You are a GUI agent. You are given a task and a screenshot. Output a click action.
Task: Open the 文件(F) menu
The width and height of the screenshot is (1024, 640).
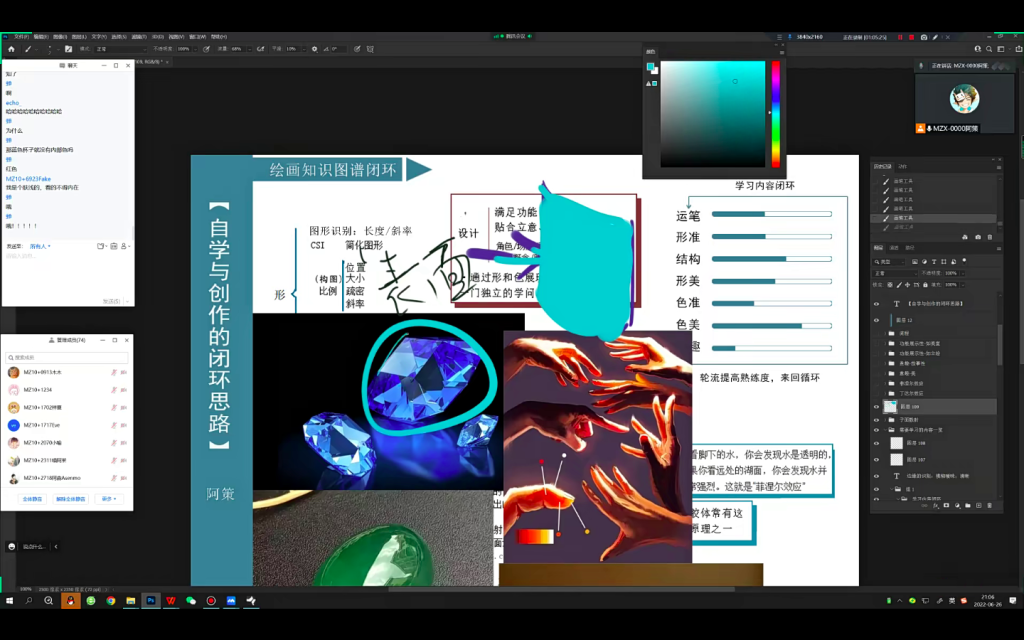coord(21,36)
